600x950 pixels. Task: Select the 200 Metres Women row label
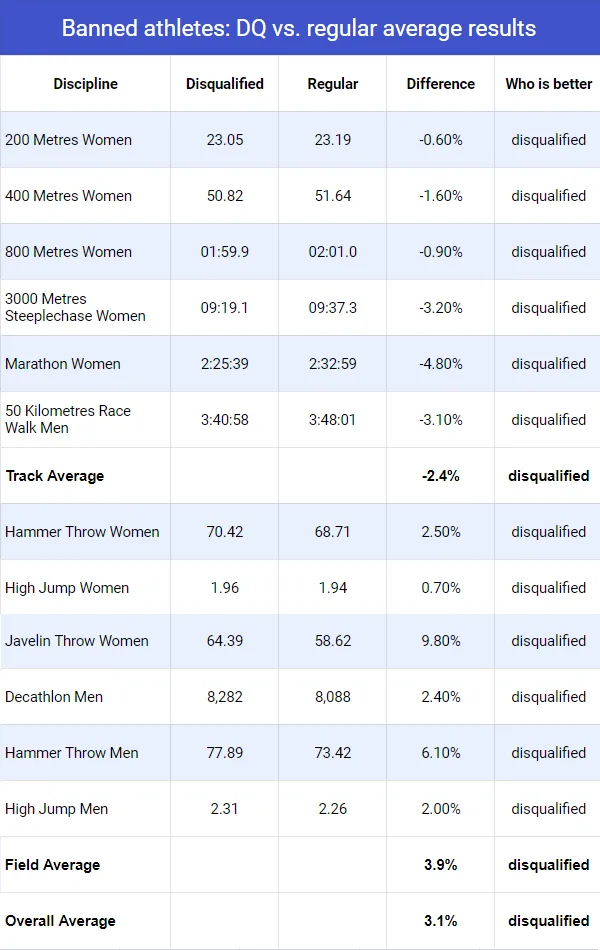point(69,140)
